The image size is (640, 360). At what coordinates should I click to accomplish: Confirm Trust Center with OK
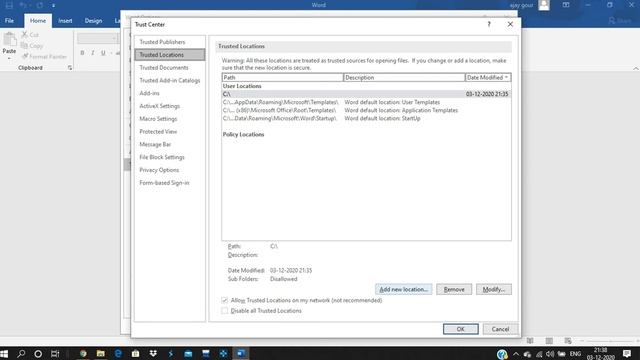click(x=460, y=329)
